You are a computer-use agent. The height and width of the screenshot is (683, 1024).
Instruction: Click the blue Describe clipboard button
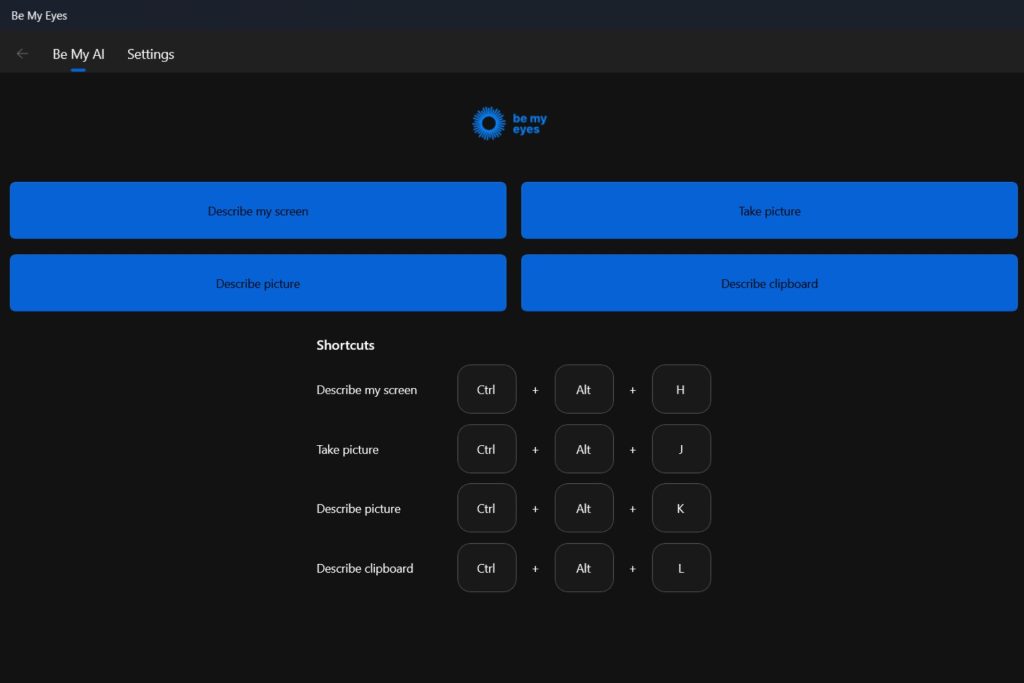point(769,283)
